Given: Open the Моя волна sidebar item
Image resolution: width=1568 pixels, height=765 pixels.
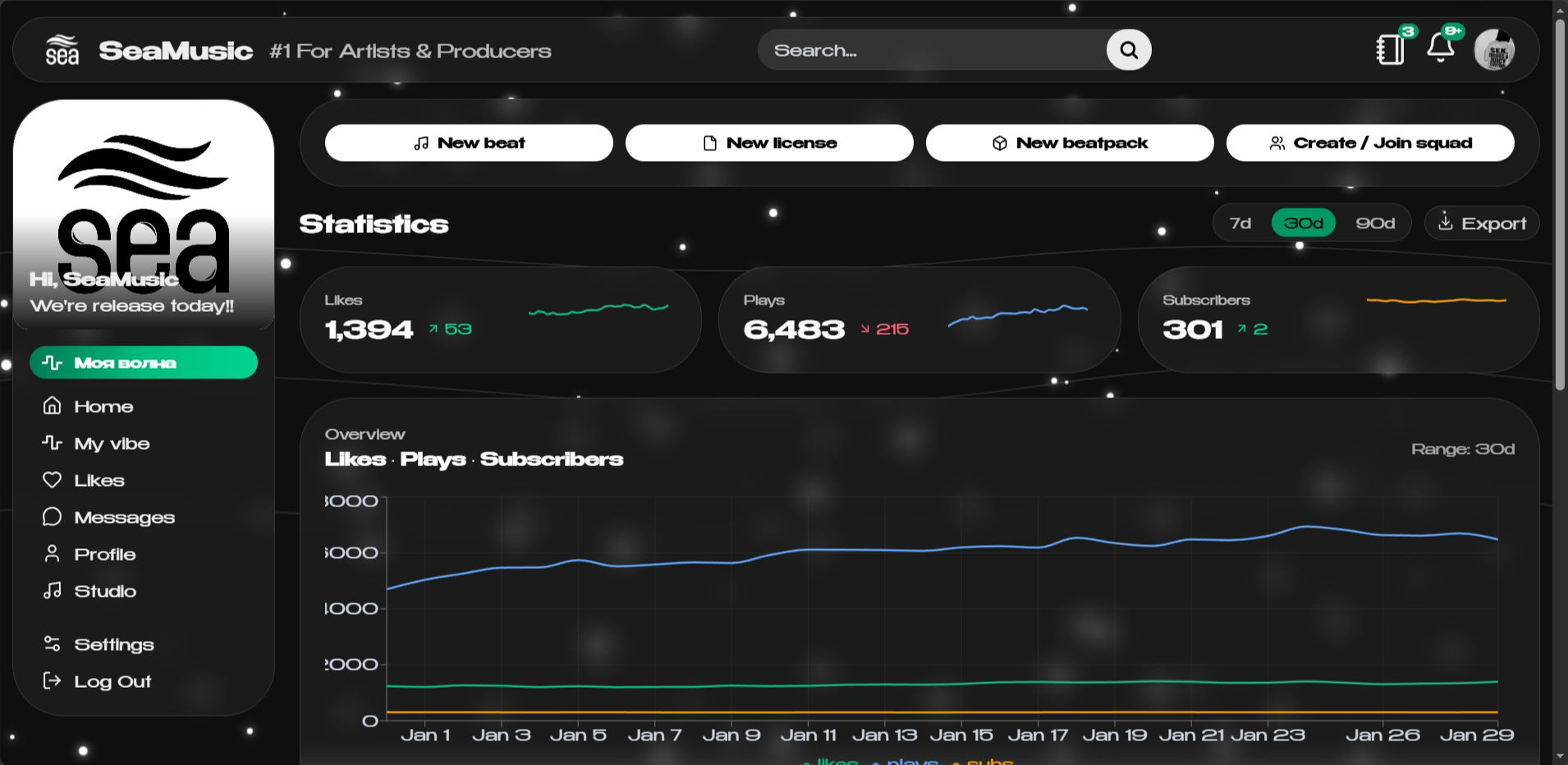Looking at the screenshot, I should (144, 363).
